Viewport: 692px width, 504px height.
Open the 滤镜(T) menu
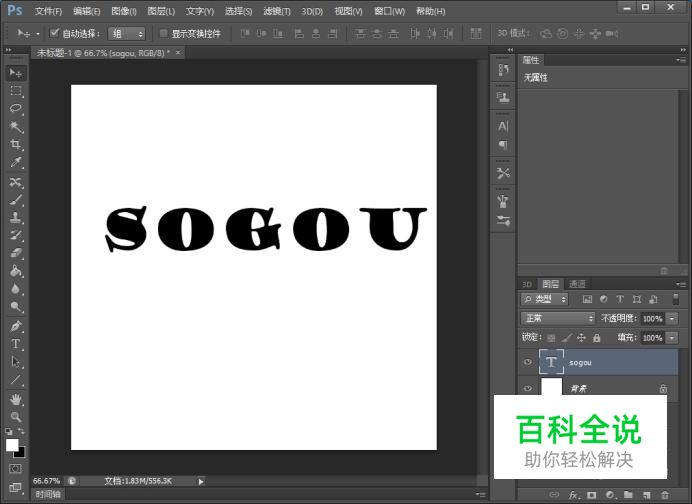point(277,11)
